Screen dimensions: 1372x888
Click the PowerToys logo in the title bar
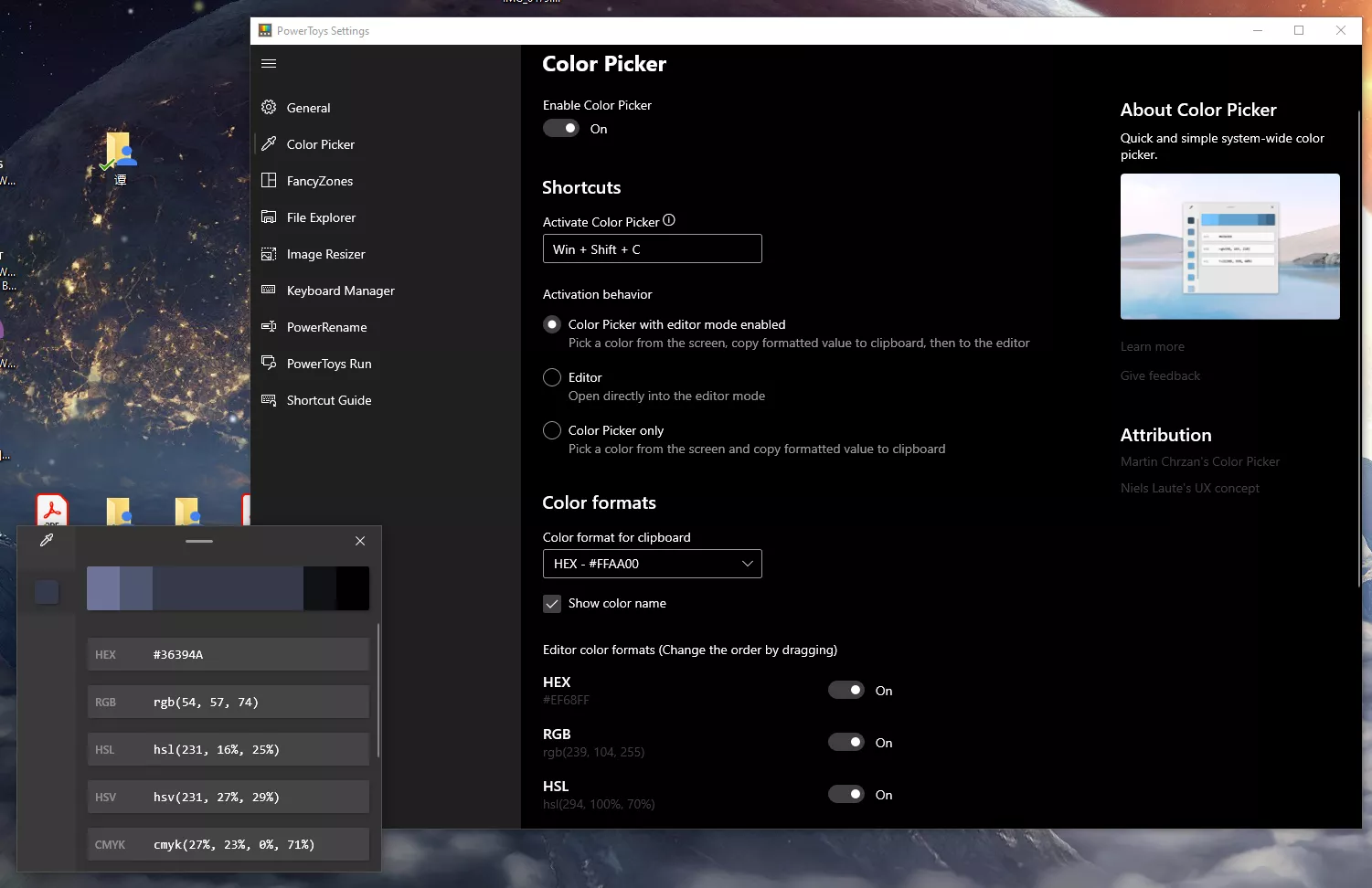265,30
